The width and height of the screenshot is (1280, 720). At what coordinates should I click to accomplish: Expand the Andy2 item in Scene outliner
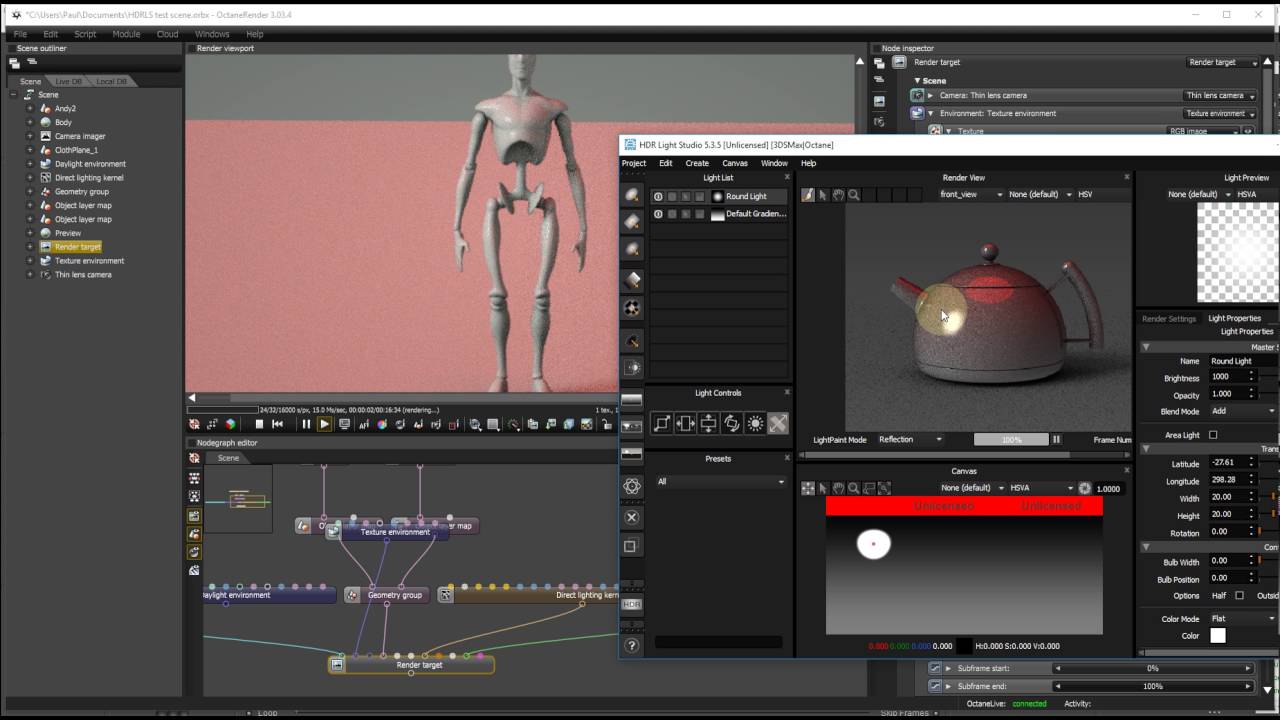click(30, 108)
